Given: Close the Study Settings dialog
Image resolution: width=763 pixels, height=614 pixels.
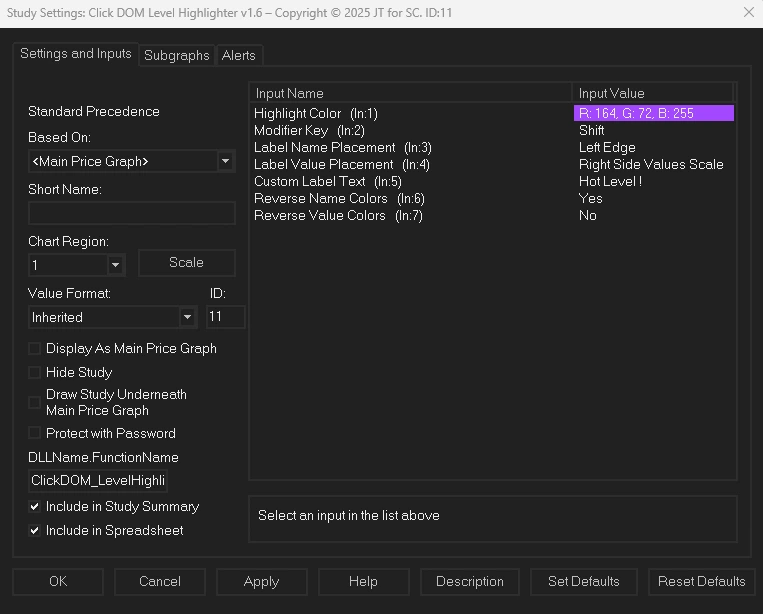Looking at the screenshot, I should [x=749, y=12].
